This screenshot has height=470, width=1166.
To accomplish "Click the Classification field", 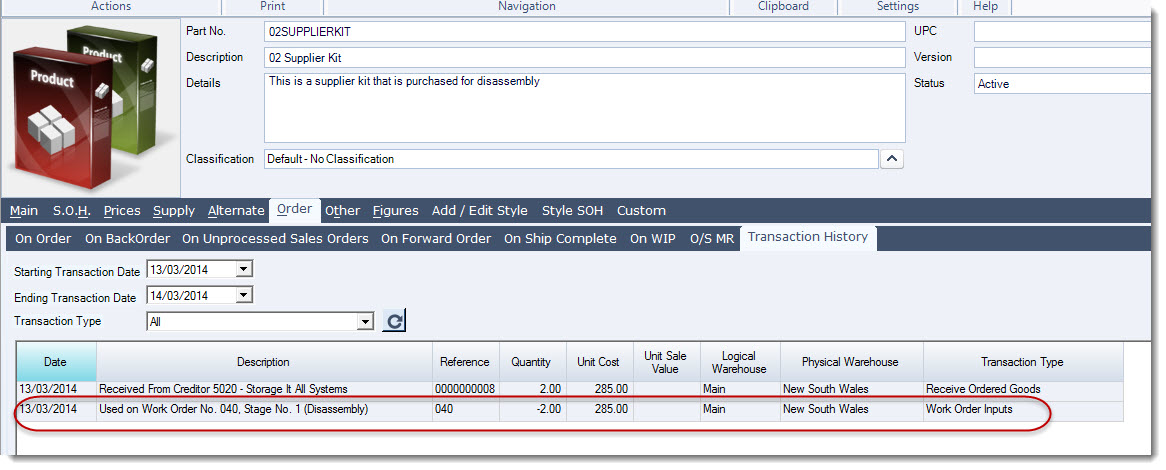I will point(571,159).
